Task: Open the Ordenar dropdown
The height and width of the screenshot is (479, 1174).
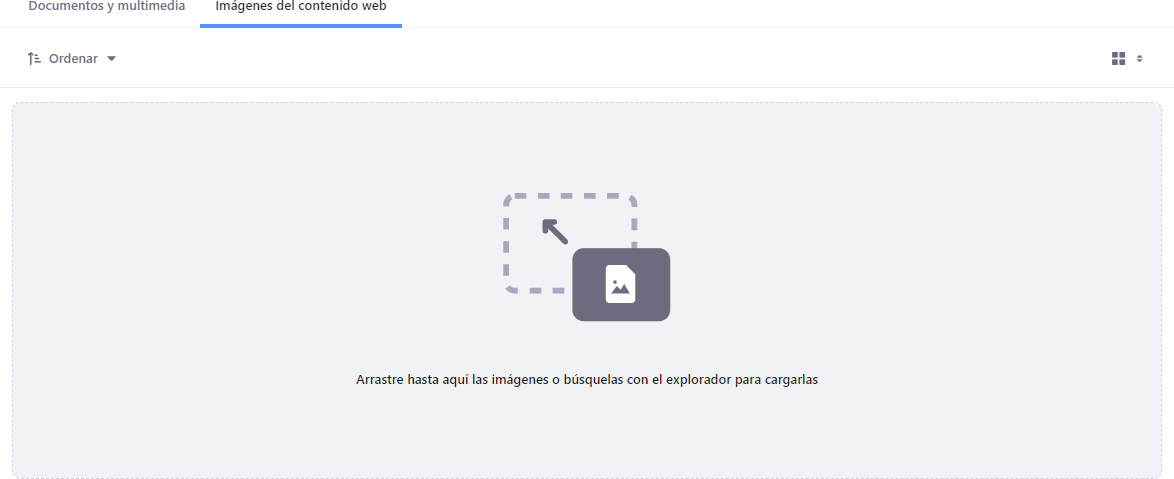Action: tap(72, 58)
